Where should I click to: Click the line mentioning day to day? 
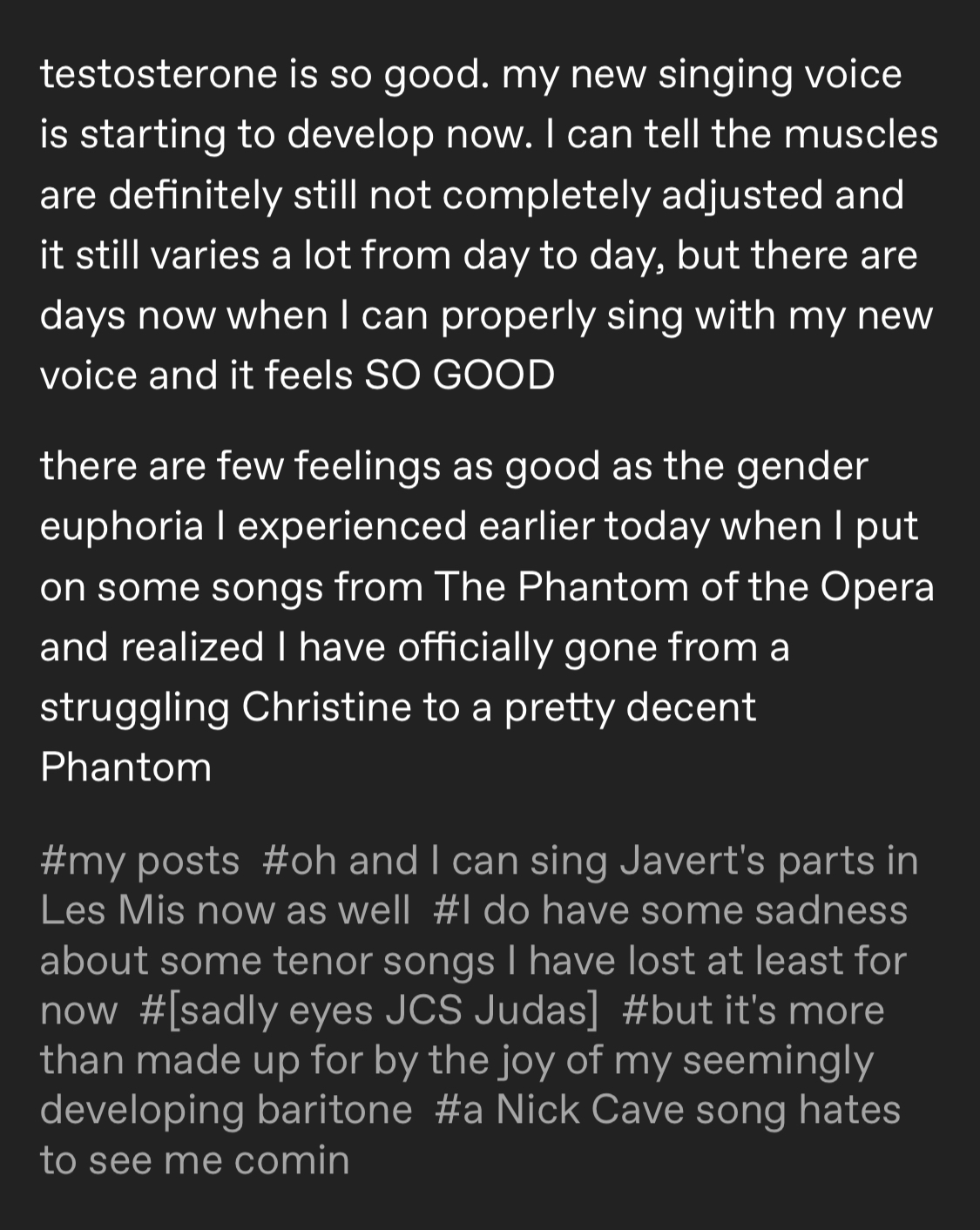[x=479, y=256]
